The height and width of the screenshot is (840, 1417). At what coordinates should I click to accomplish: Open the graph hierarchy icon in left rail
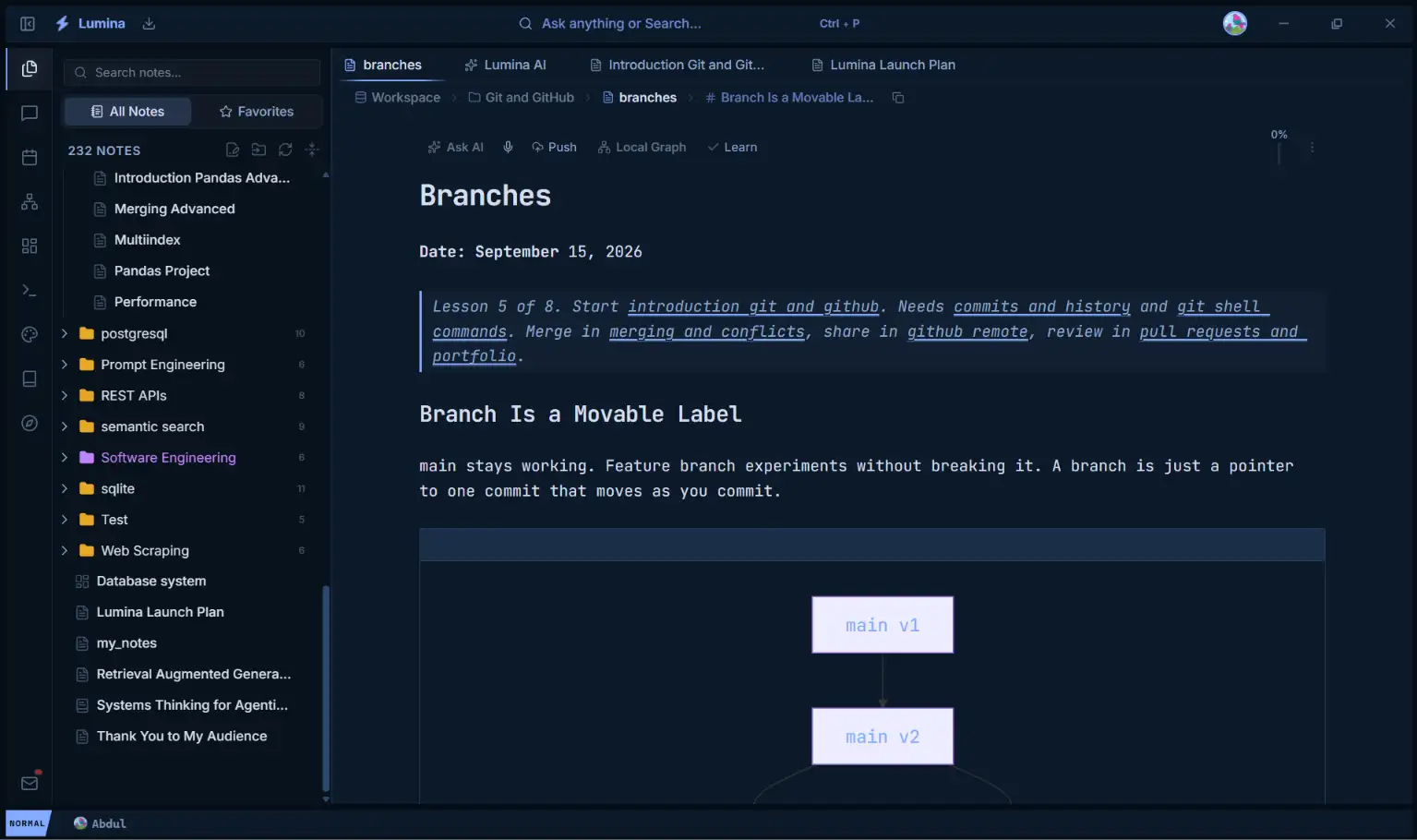(x=30, y=202)
